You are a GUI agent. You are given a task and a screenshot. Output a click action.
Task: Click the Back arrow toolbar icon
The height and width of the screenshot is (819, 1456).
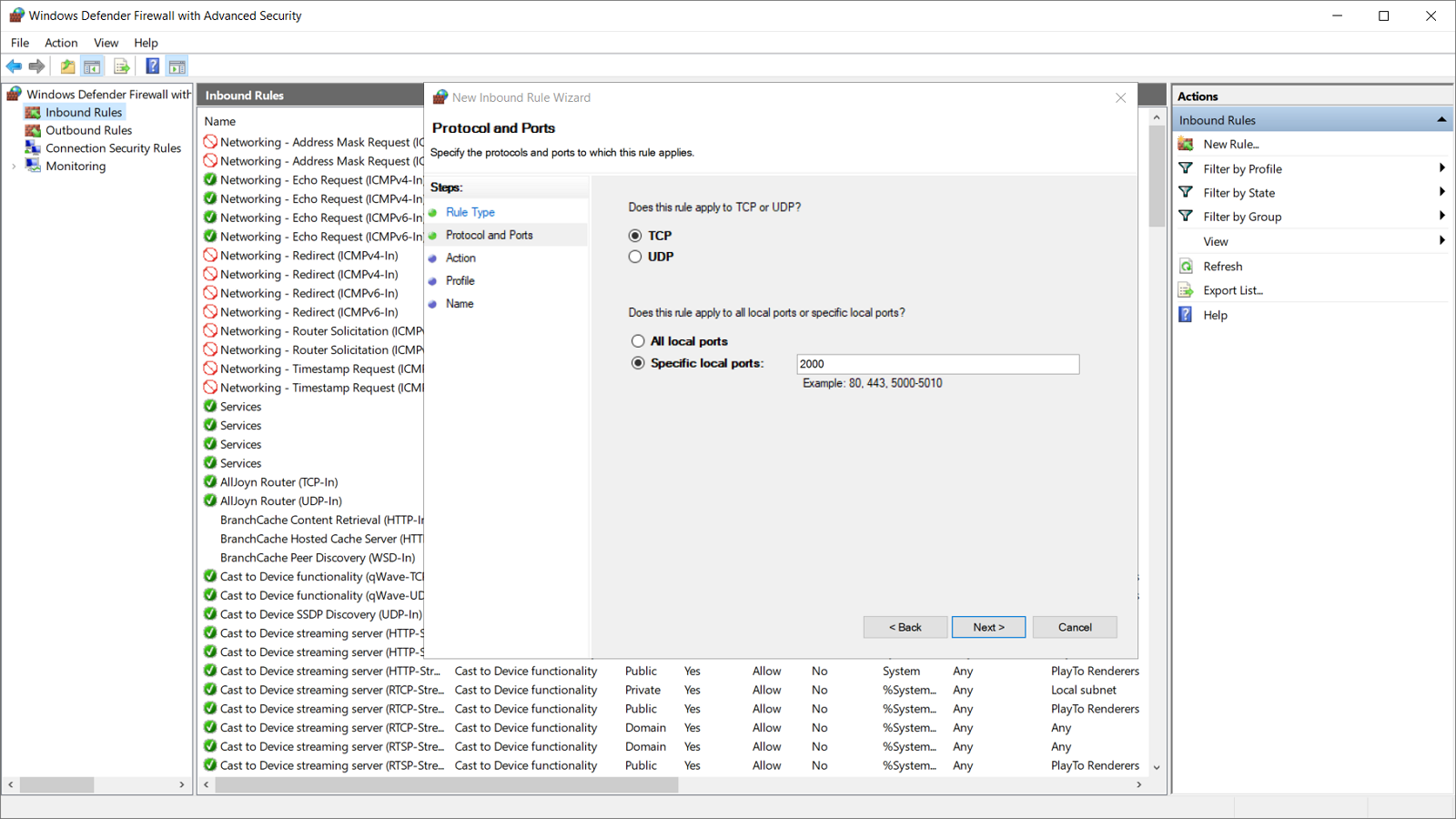(14, 66)
